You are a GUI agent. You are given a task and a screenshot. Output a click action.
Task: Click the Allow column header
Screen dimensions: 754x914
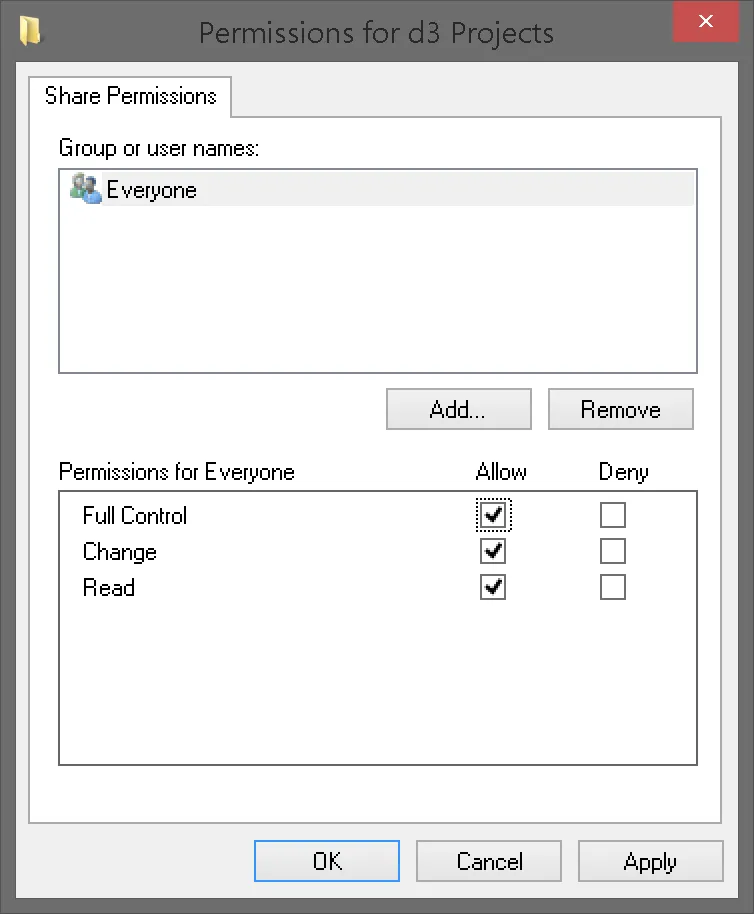pos(501,472)
